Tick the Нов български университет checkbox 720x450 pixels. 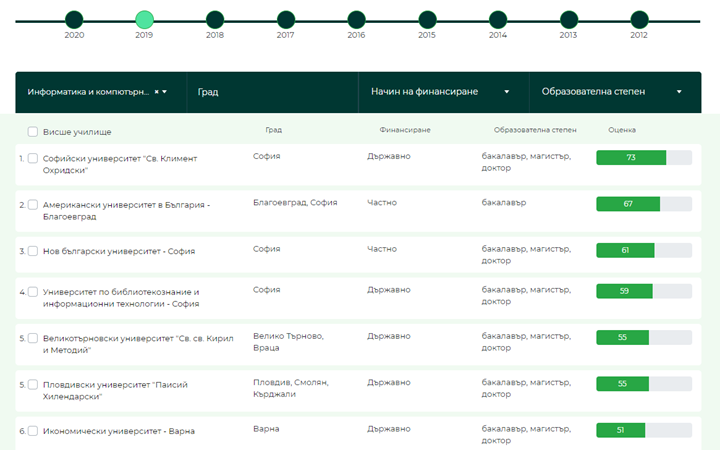33,251
